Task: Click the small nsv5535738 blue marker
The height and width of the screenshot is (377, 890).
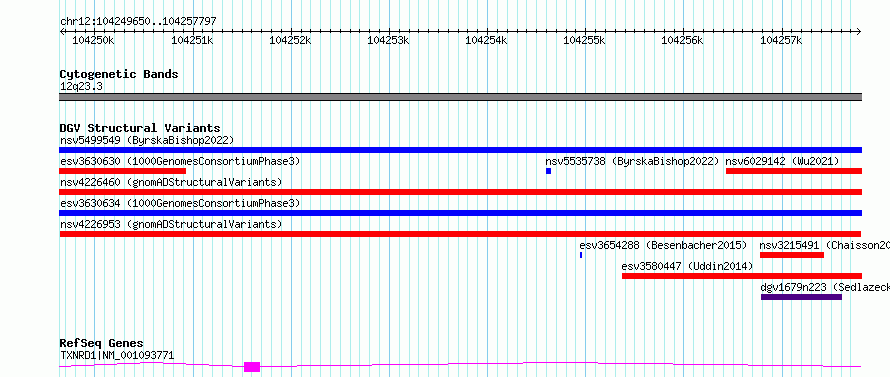Action: pos(548,171)
